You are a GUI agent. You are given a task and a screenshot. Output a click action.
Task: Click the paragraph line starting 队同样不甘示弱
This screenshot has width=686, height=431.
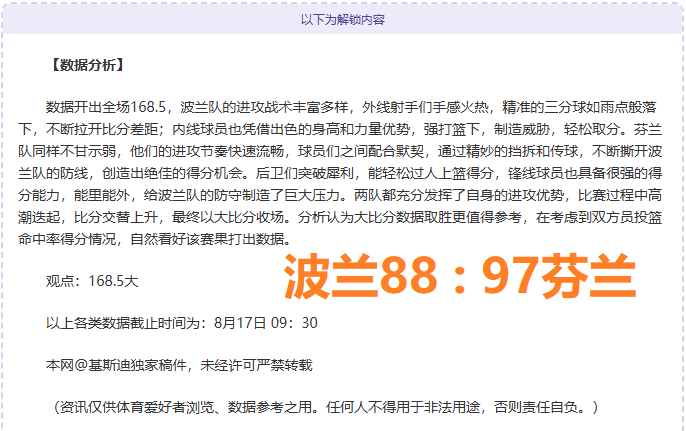click(x=340, y=151)
